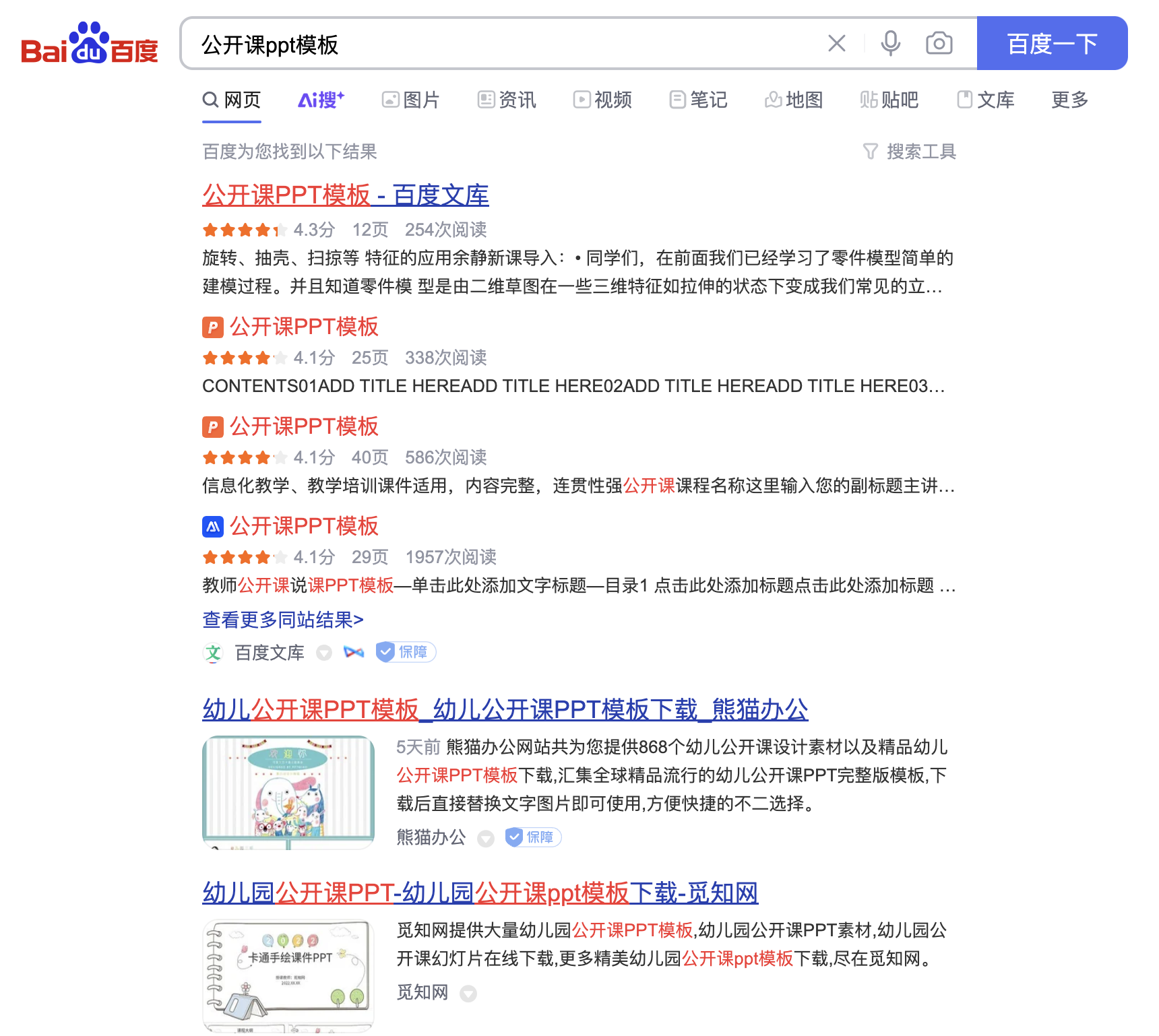The height and width of the screenshot is (1036, 1159).
Task: Open the 40页 公开课PPT模板 document
Action: (304, 426)
